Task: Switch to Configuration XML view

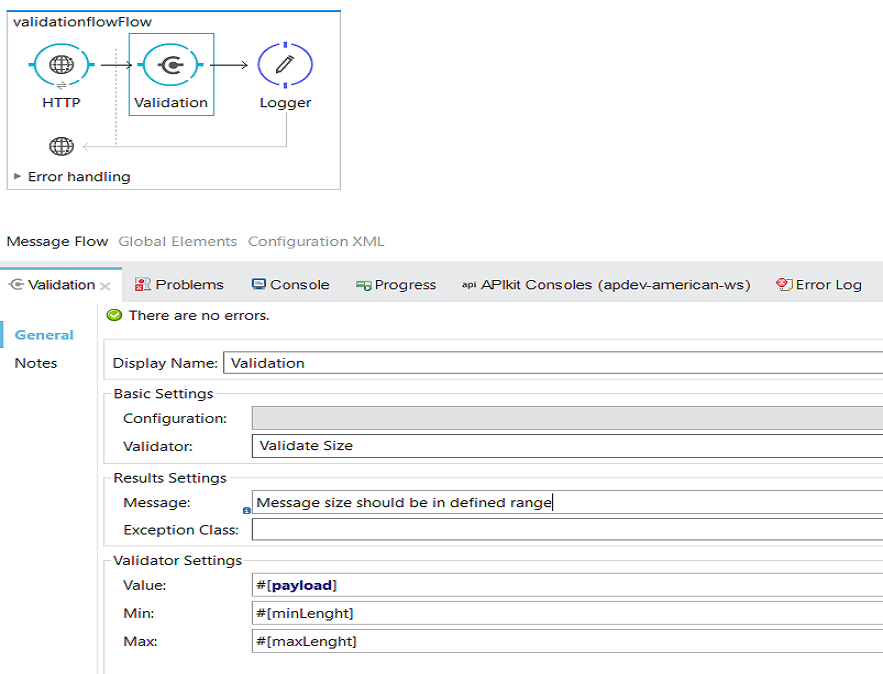Action: (316, 241)
